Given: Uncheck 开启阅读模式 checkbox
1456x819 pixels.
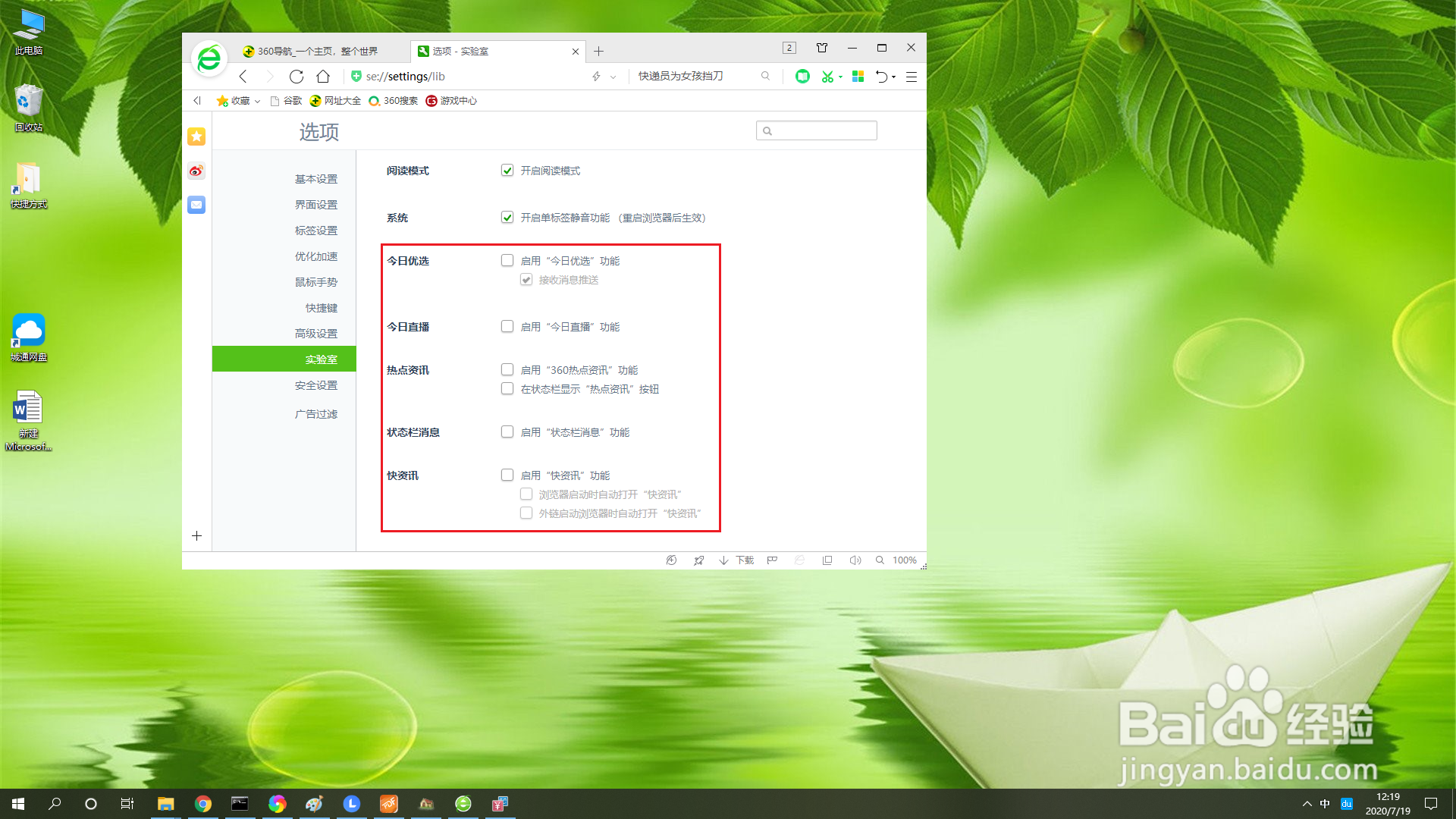Looking at the screenshot, I should (507, 171).
